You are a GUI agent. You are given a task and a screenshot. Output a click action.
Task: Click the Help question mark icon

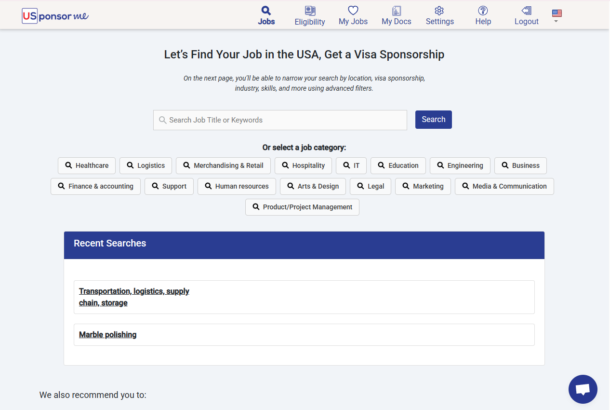pyautogui.click(x=483, y=10)
